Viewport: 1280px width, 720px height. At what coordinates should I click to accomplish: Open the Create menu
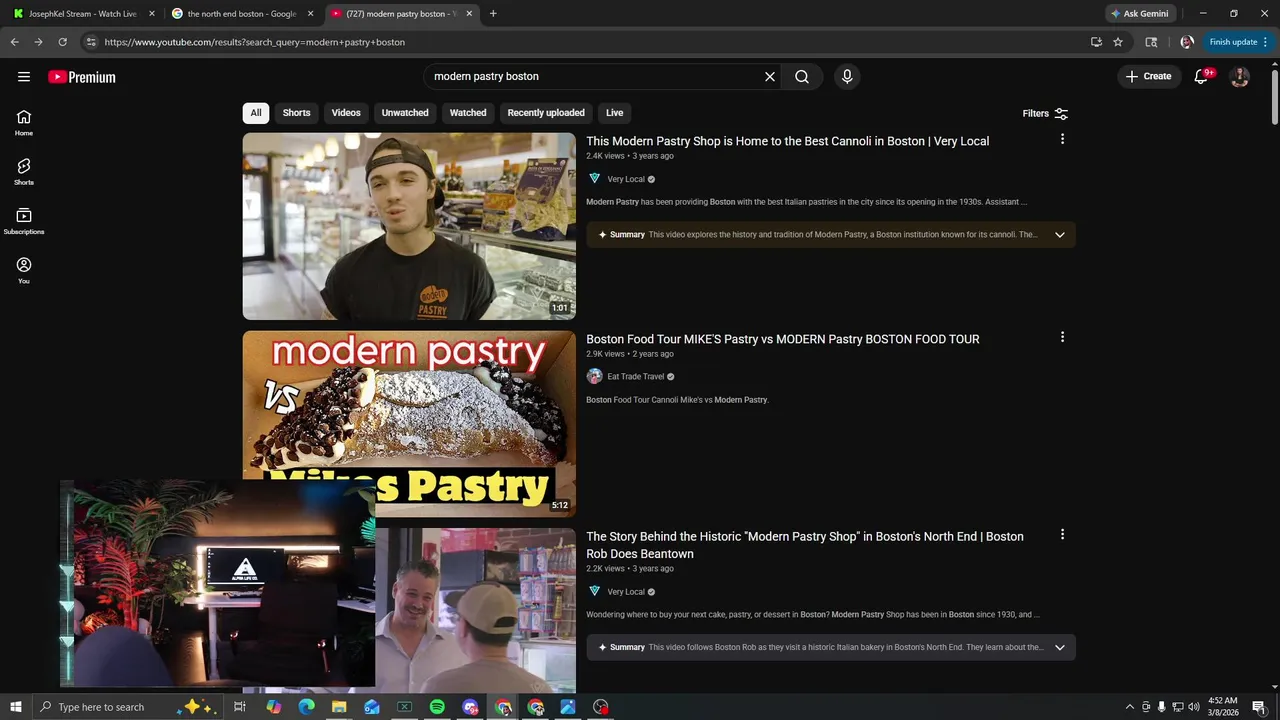click(1148, 77)
